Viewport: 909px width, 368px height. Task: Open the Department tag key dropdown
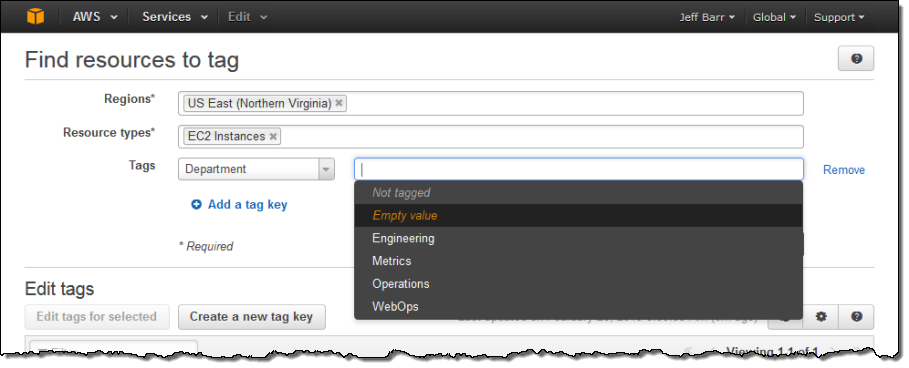[256, 169]
